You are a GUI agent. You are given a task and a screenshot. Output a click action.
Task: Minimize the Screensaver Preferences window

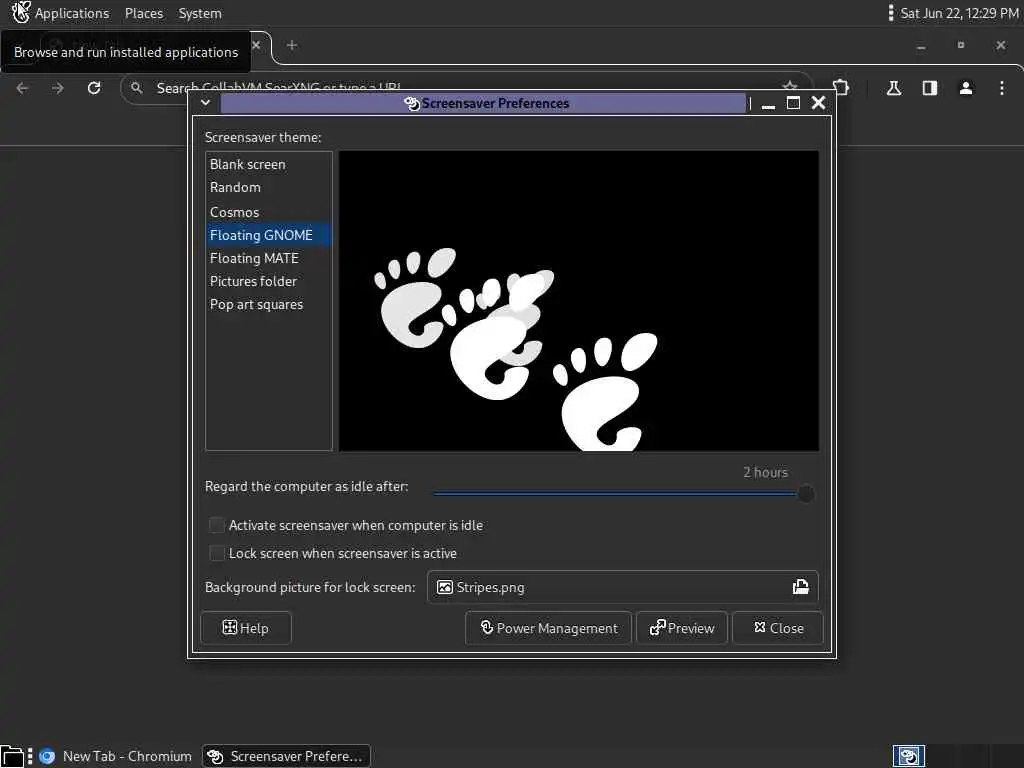tap(769, 103)
